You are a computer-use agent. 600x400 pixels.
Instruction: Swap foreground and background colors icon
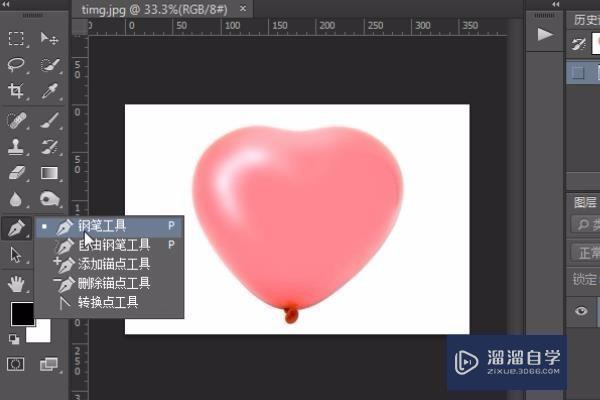[14, 339]
